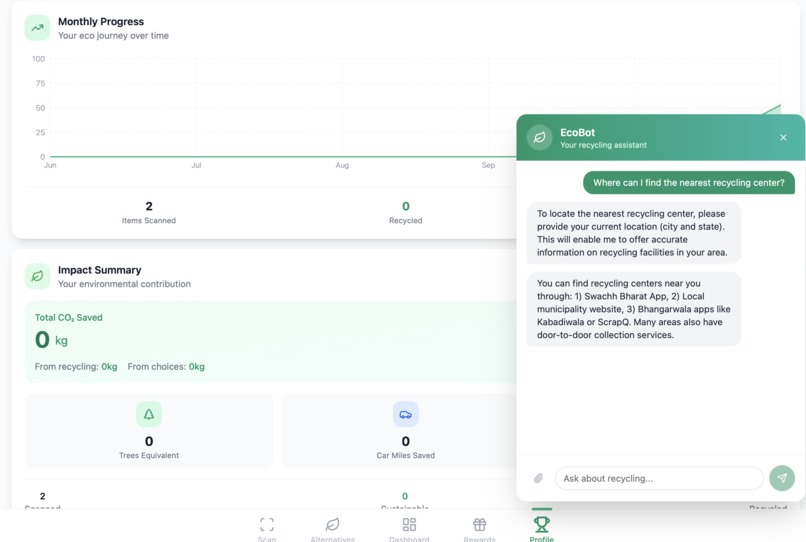806x542 pixels.
Task: Focus the Ask about recycling input
Action: pos(659,478)
